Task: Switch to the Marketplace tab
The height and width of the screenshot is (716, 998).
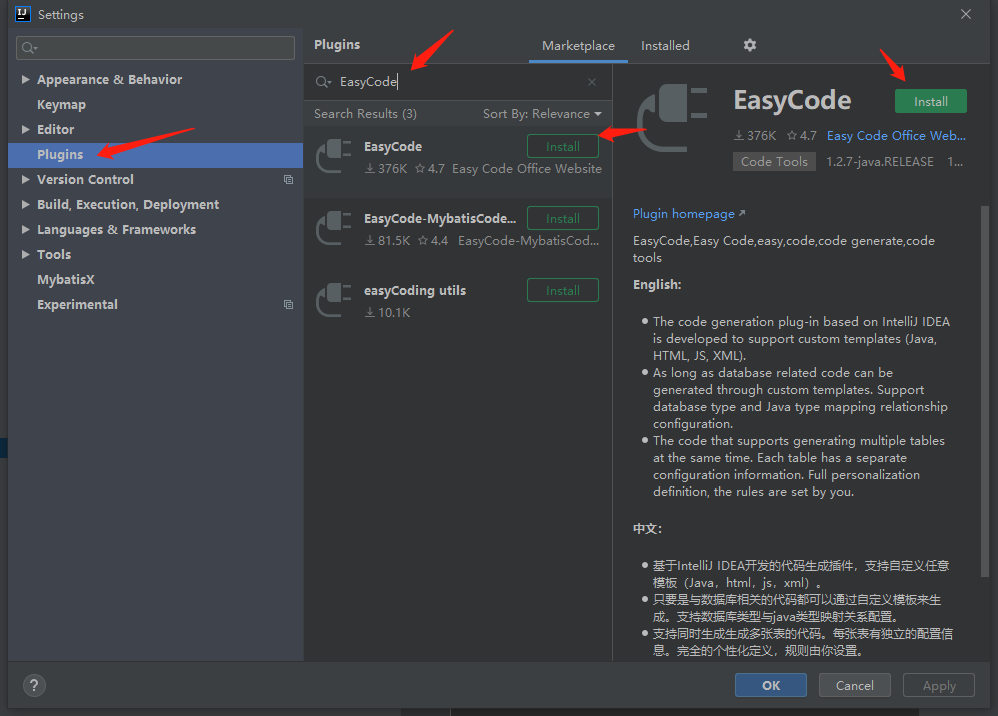Action: click(578, 46)
